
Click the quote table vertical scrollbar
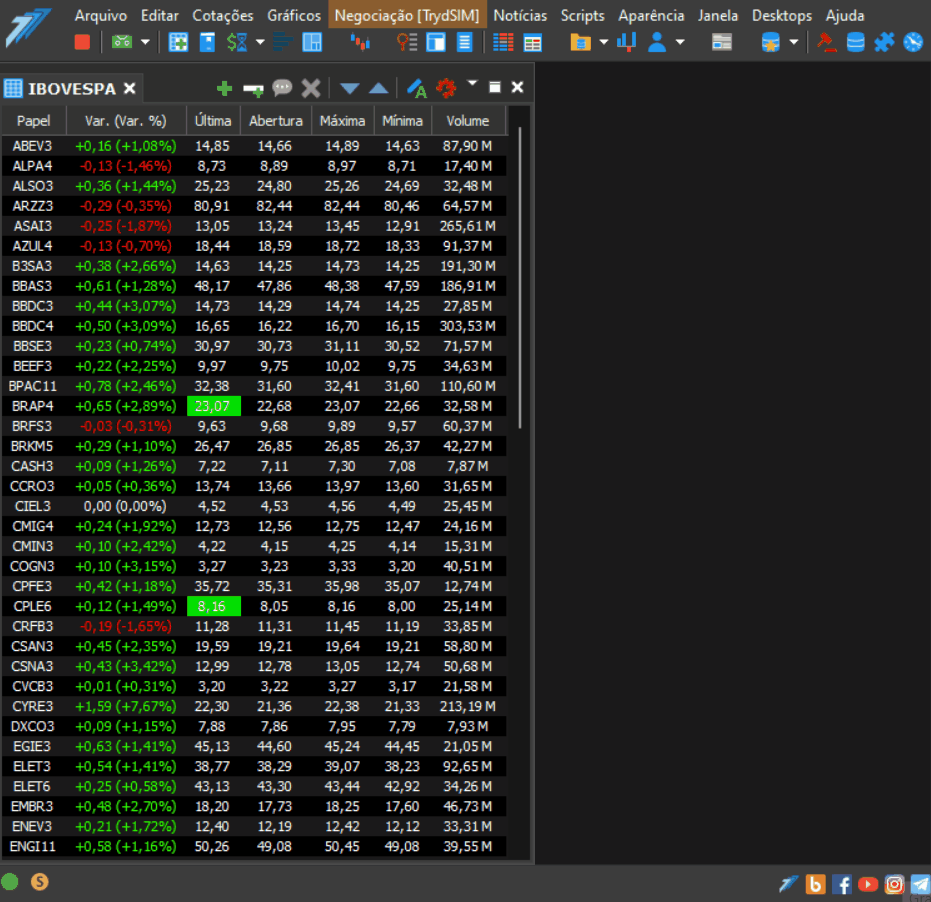520,277
